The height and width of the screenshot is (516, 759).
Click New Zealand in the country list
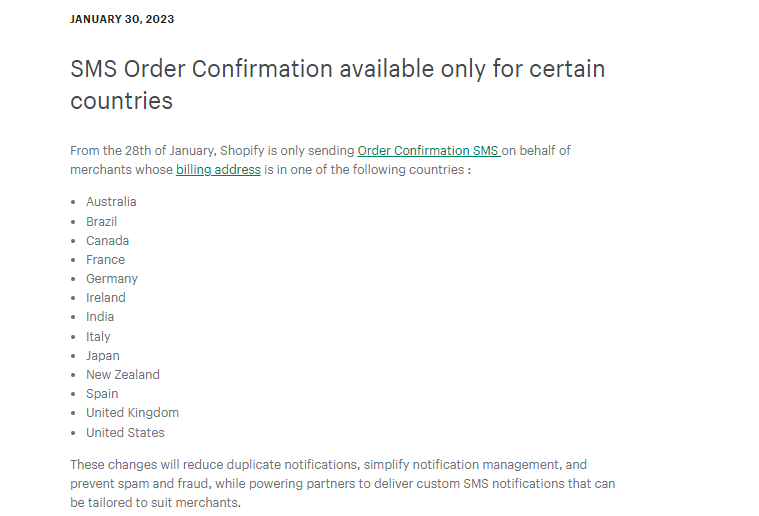tap(122, 375)
